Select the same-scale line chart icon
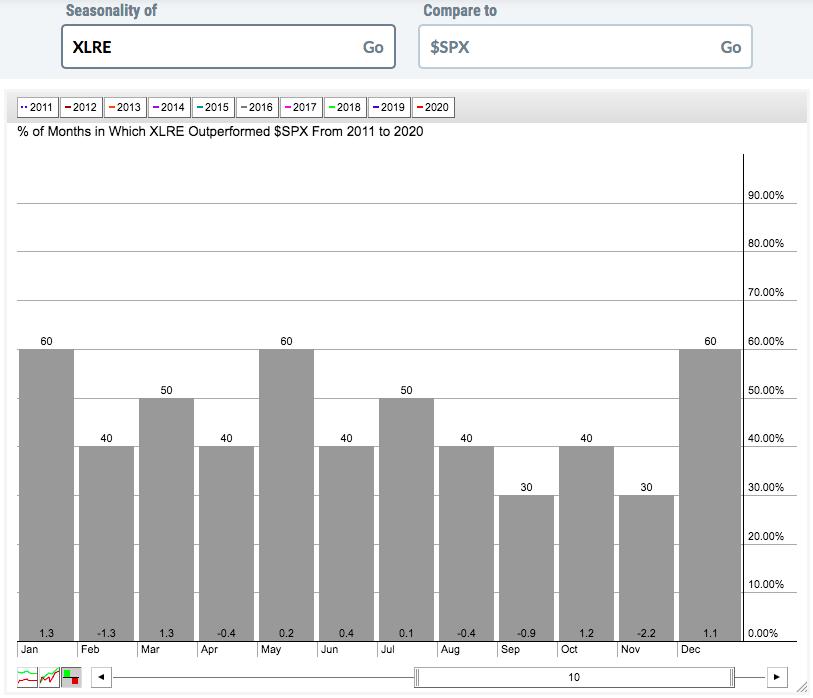 (x=49, y=677)
